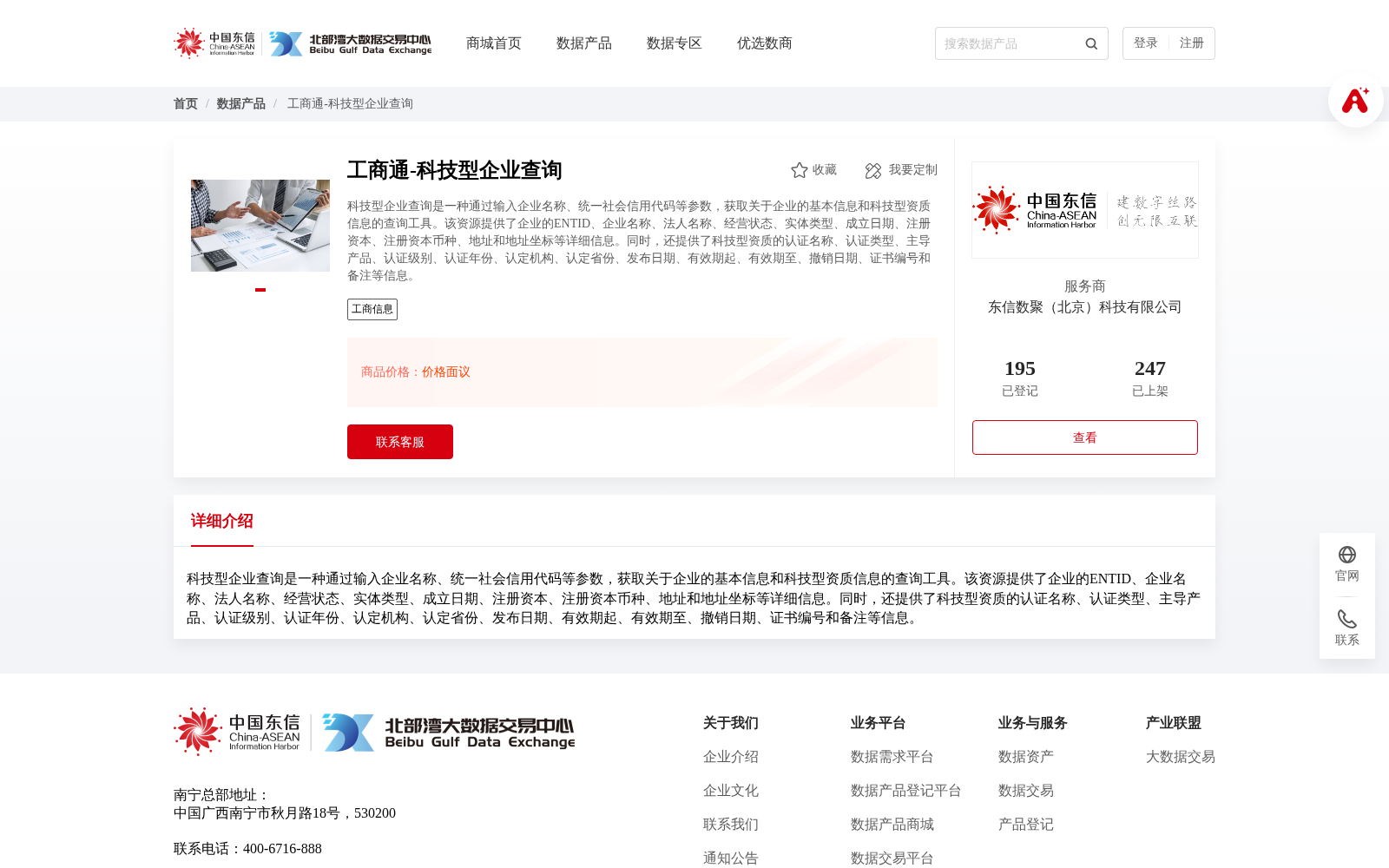Select the 详细介绍 tab
Image resolution: width=1389 pixels, height=868 pixels.
(222, 521)
